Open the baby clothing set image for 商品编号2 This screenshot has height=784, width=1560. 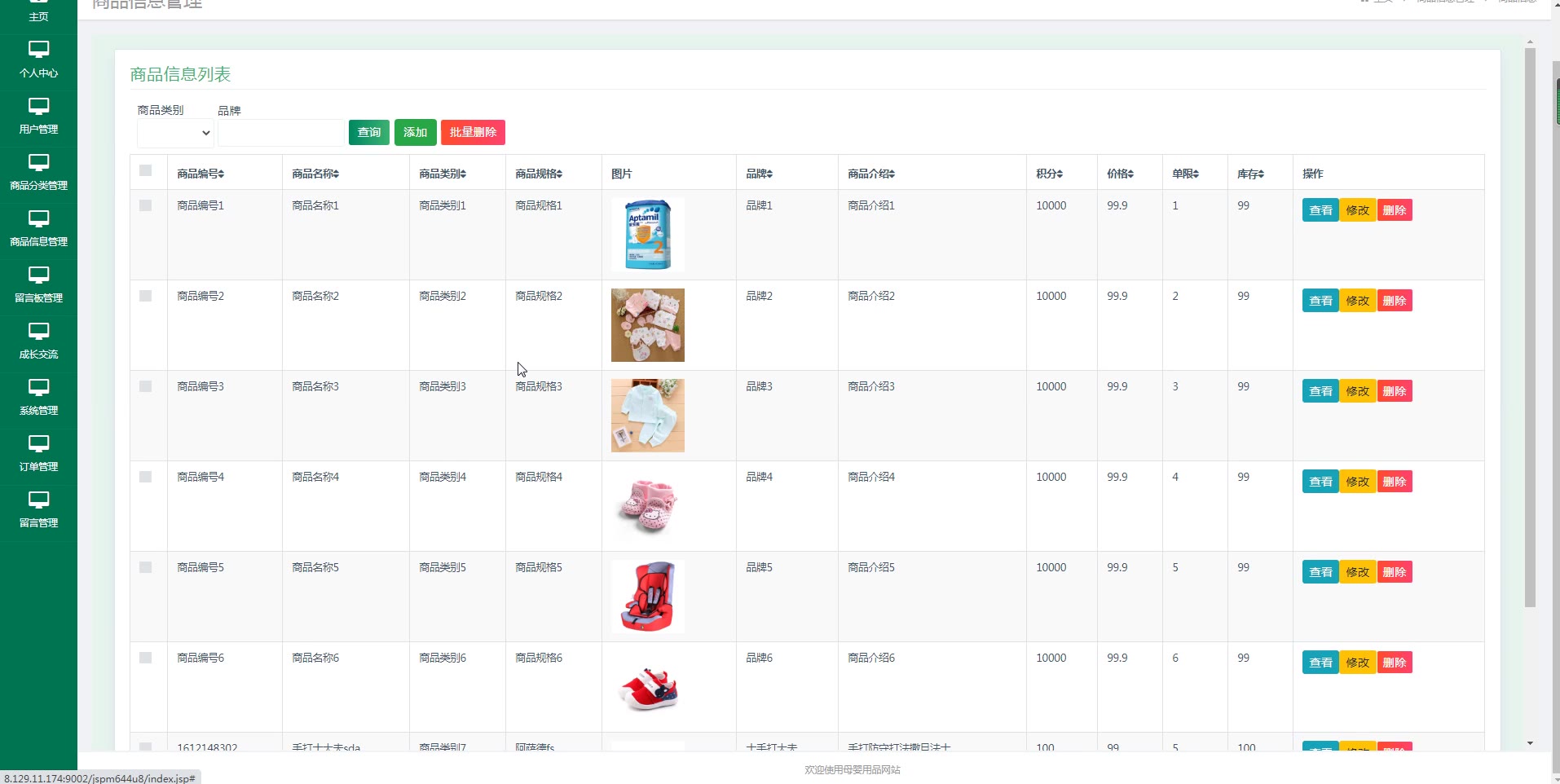pyautogui.click(x=648, y=325)
